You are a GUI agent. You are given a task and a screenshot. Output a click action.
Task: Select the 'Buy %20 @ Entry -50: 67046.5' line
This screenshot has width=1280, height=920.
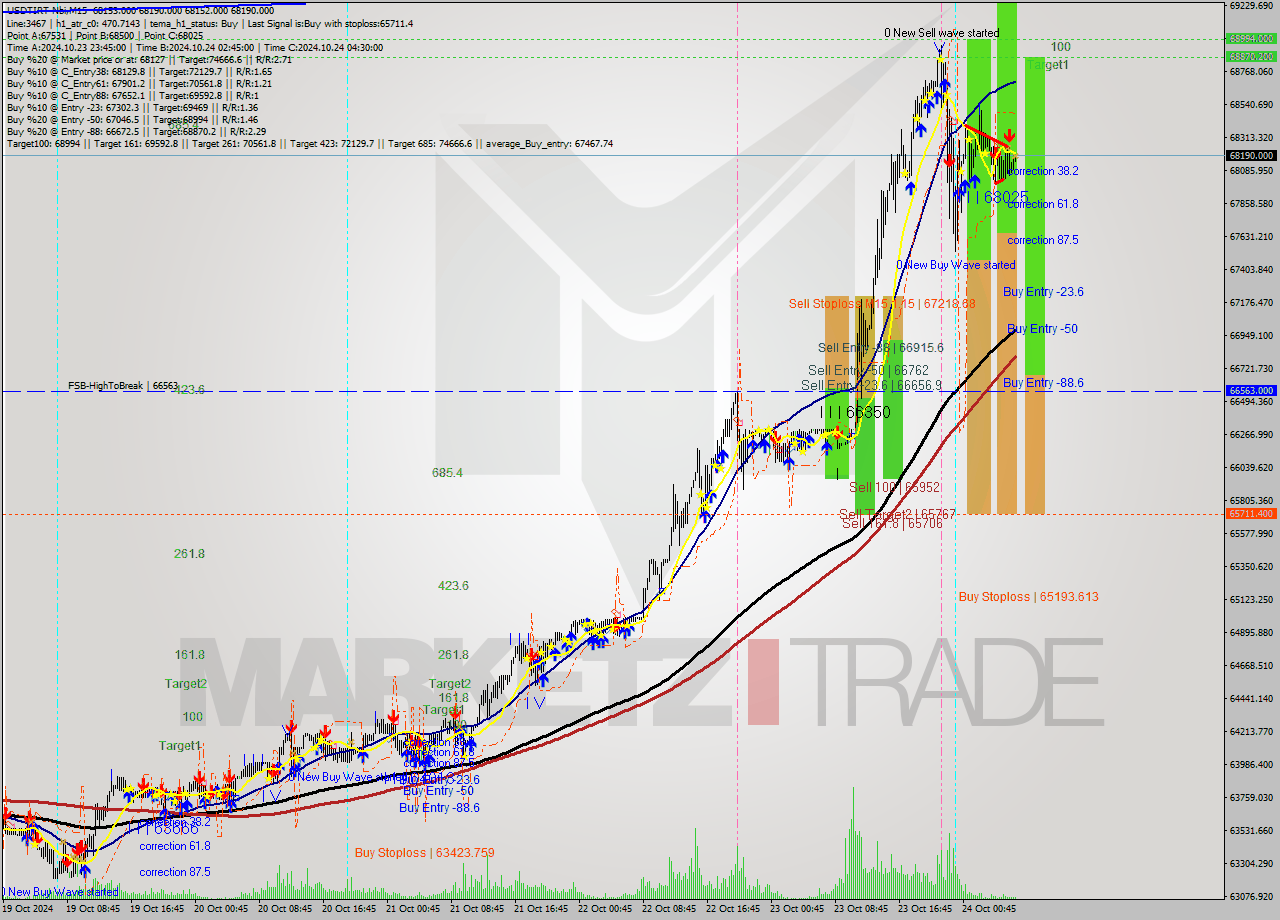tap(132, 119)
